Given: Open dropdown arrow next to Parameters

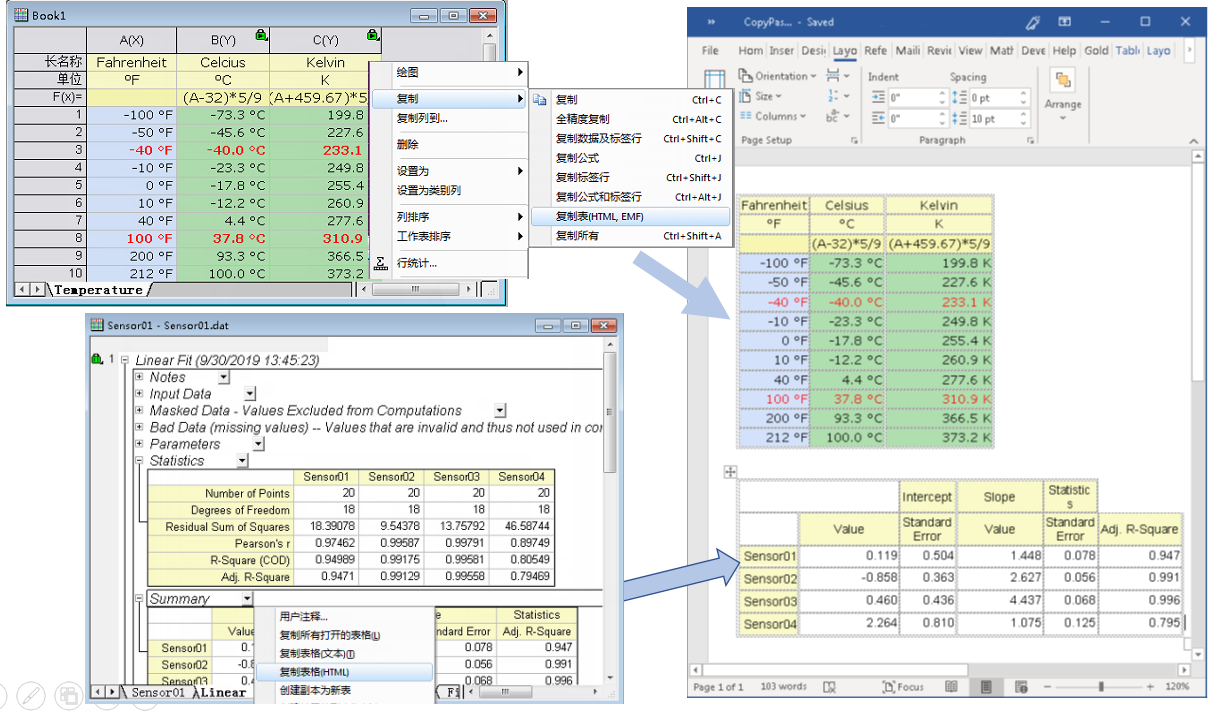Looking at the screenshot, I should click(258, 444).
